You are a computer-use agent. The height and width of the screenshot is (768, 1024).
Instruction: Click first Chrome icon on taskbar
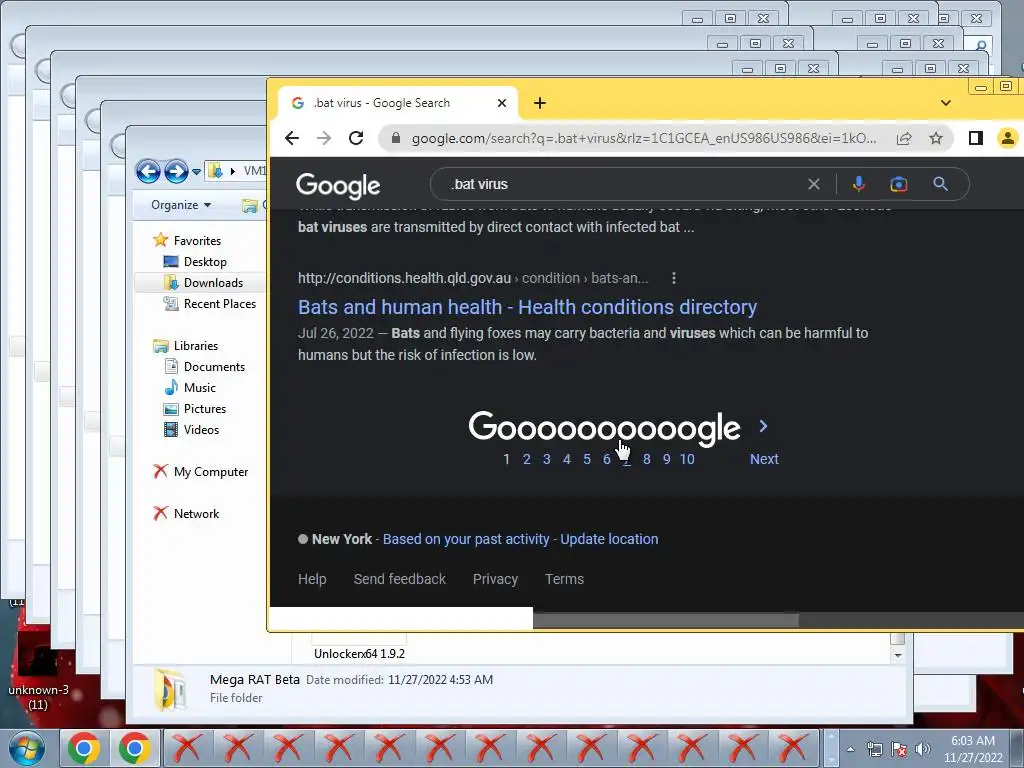84,749
